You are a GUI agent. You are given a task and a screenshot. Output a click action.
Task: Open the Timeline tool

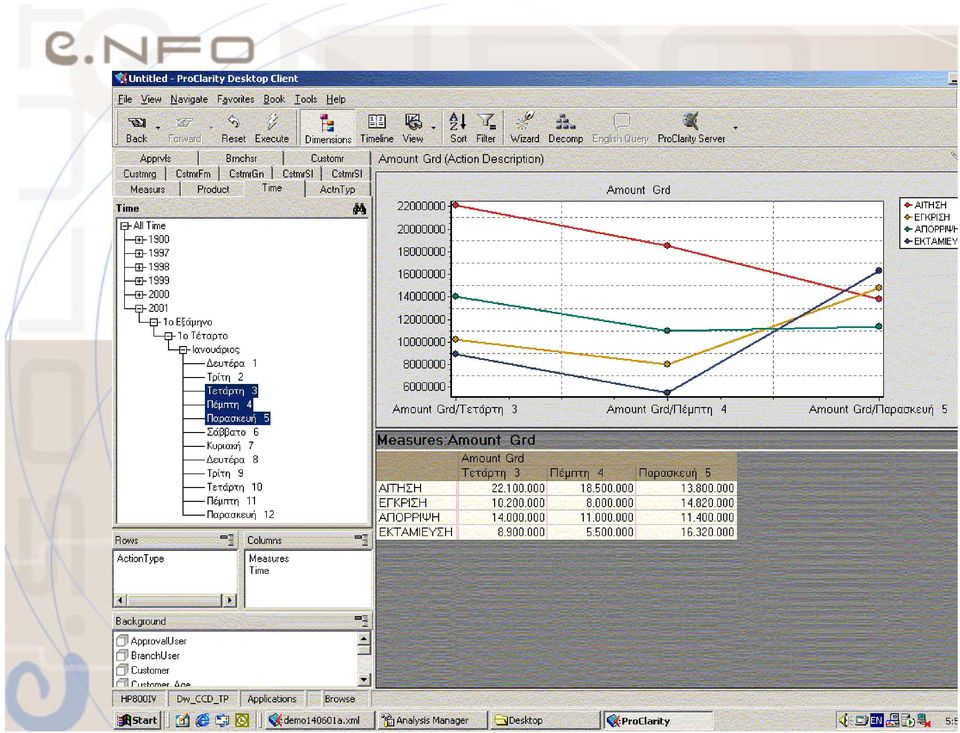(377, 128)
